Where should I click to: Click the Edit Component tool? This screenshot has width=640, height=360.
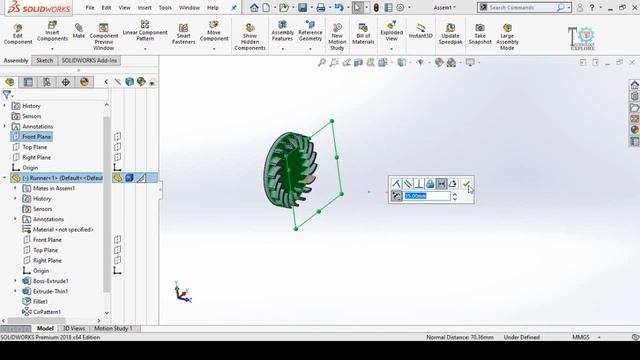tap(18, 33)
